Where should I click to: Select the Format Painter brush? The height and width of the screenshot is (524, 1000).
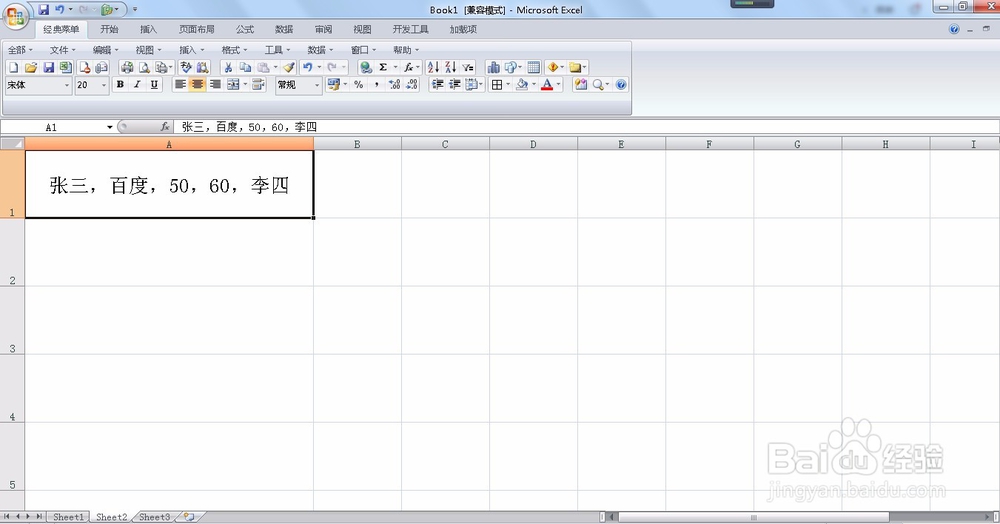289,67
